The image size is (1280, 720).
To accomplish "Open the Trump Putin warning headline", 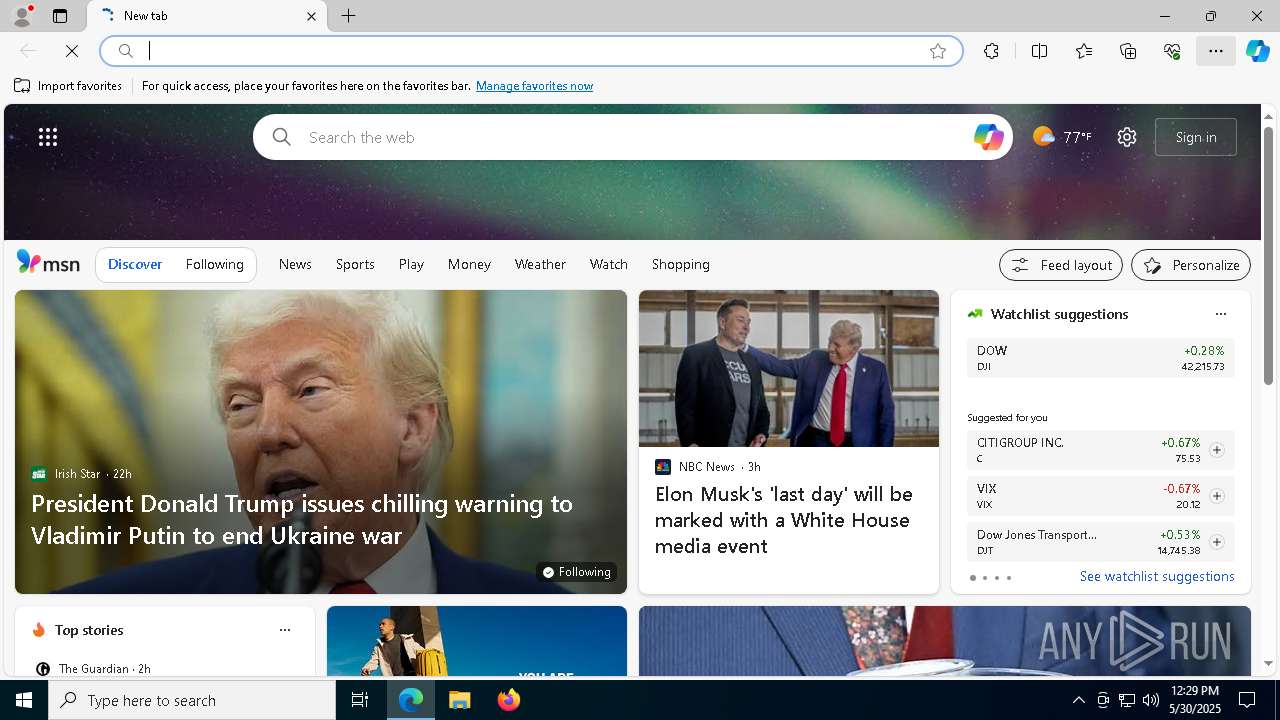I will coord(302,519).
